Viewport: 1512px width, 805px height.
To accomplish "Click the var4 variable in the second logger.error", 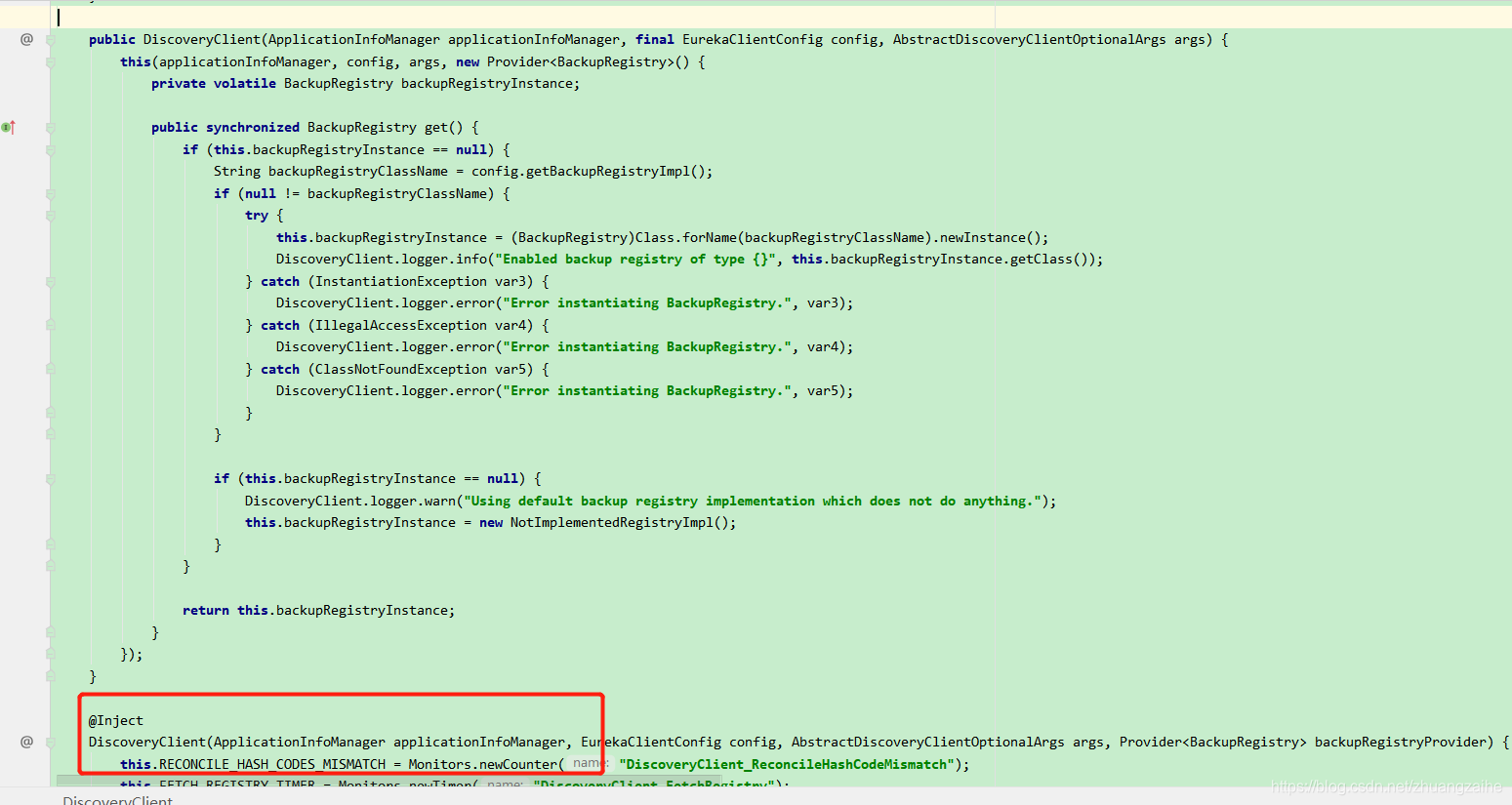I will (822, 346).
